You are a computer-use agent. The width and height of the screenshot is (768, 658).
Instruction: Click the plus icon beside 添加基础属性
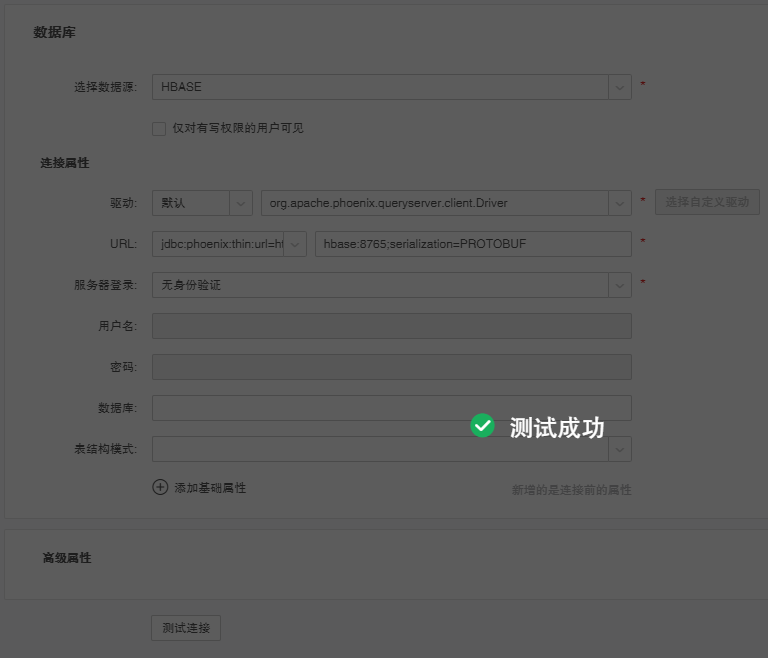click(160, 487)
